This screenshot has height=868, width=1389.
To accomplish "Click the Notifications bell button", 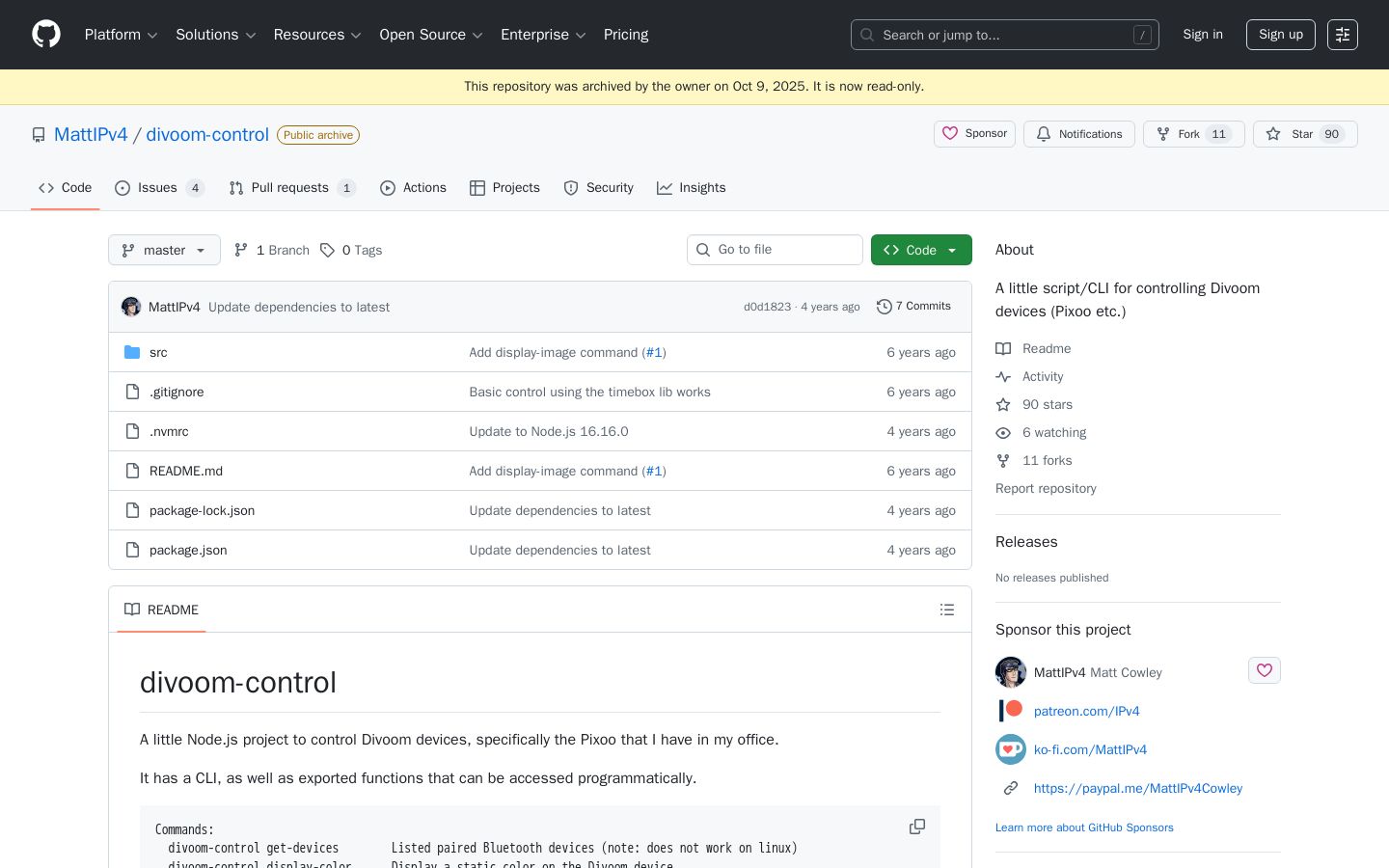I will tap(1079, 134).
